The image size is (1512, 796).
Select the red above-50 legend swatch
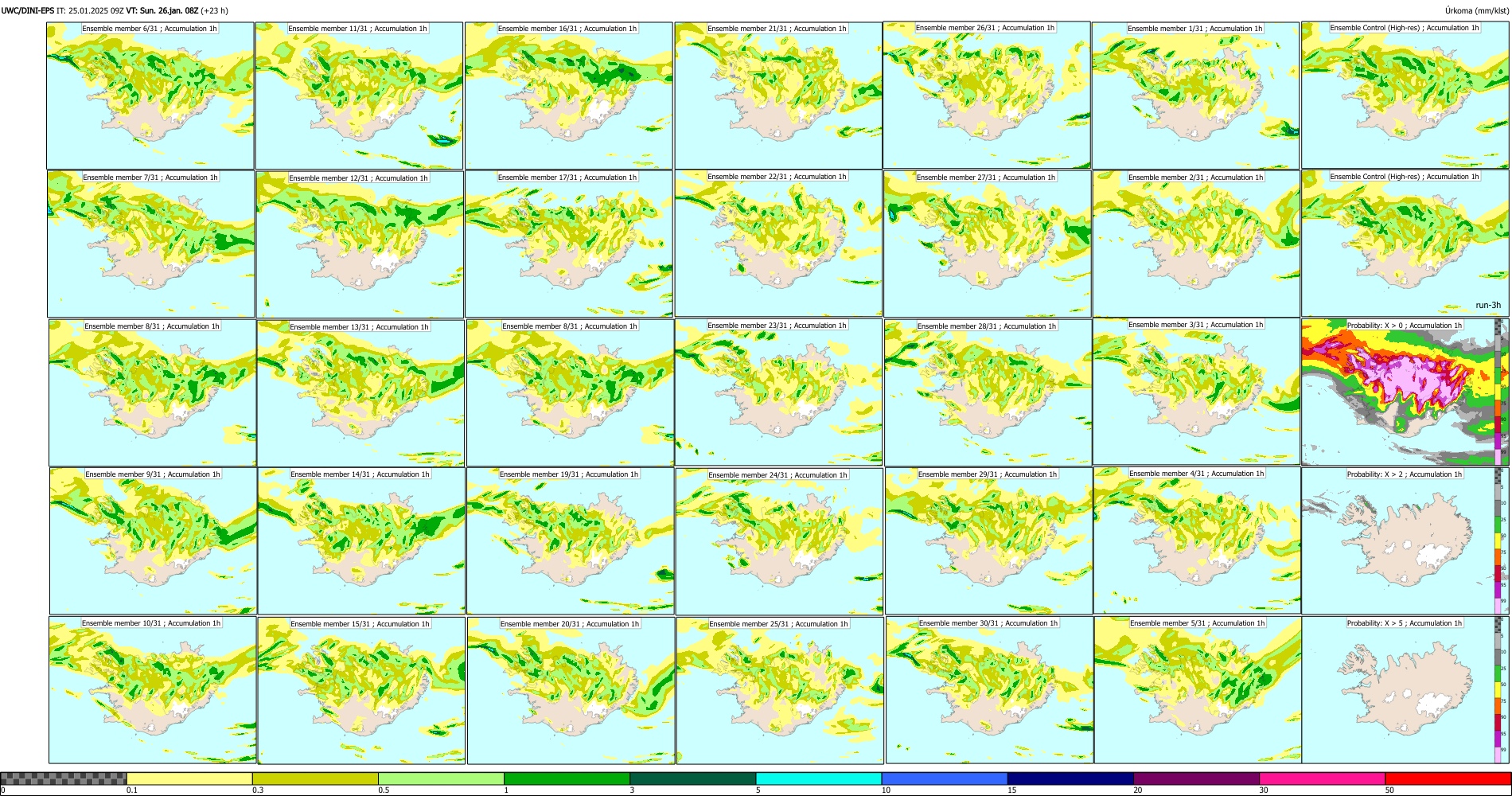coord(1448,778)
